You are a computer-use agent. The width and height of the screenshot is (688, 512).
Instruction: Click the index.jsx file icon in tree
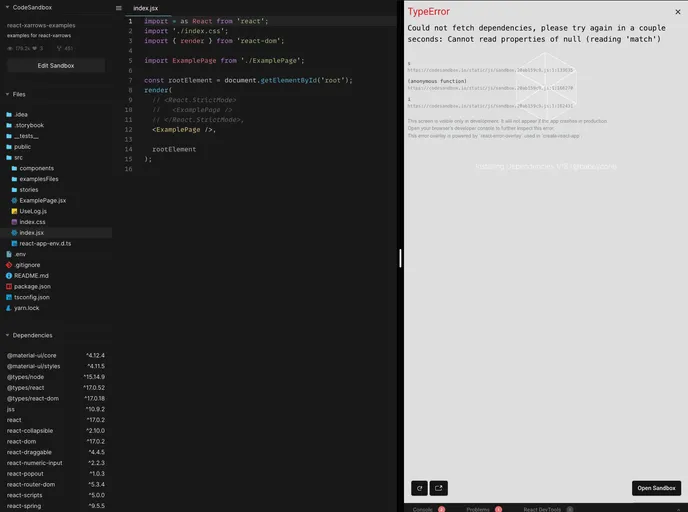pos(14,233)
